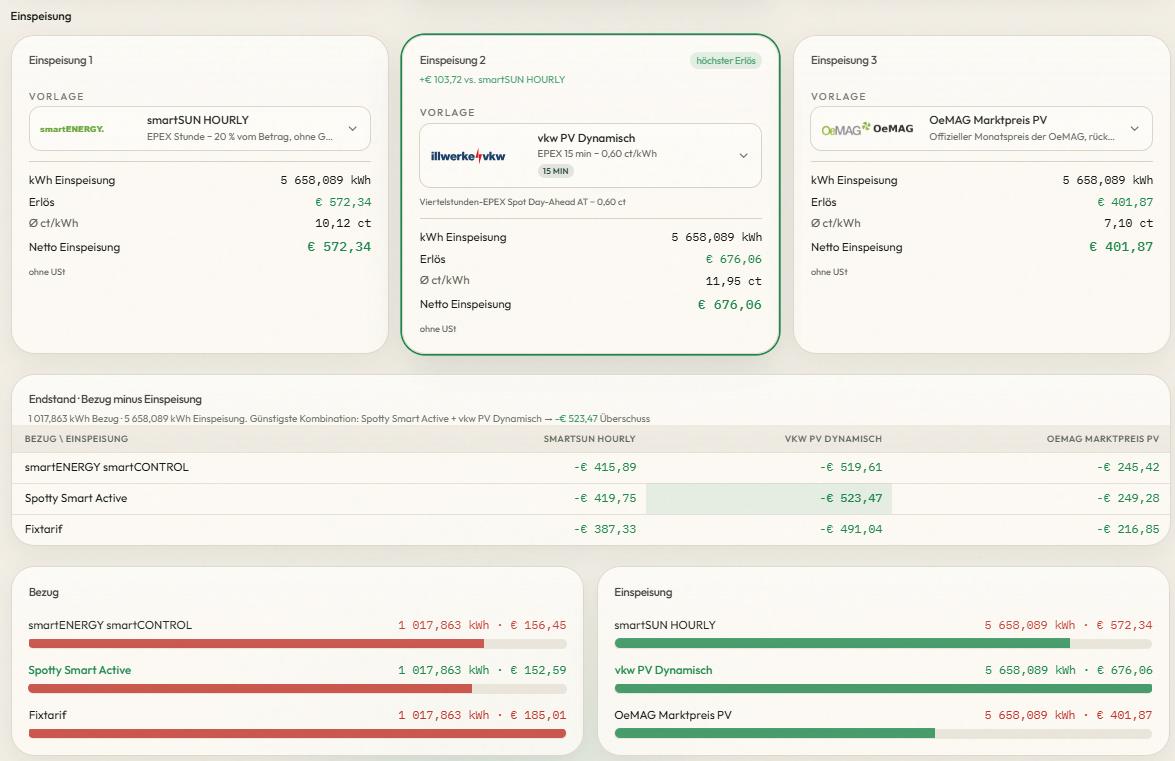This screenshot has height=761, width=1175.
Task: Click the cell -€ 216,85
Action: pos(1128,529)
